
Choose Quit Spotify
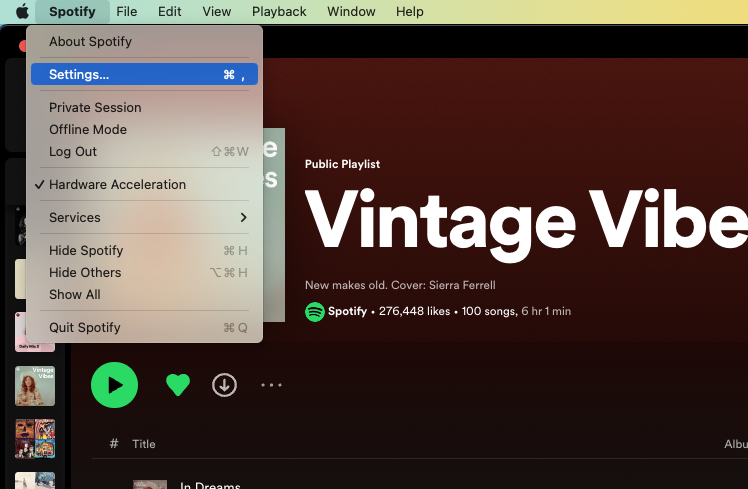click(145, 327)
